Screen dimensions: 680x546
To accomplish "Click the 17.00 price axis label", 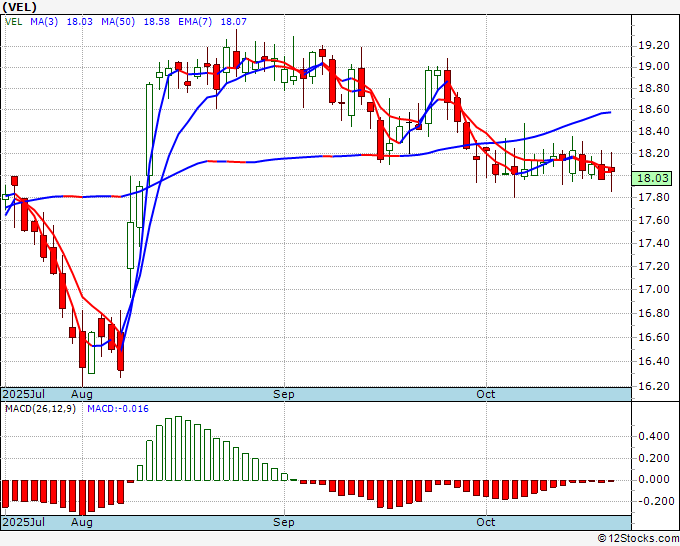I will [x=654, y=289].
